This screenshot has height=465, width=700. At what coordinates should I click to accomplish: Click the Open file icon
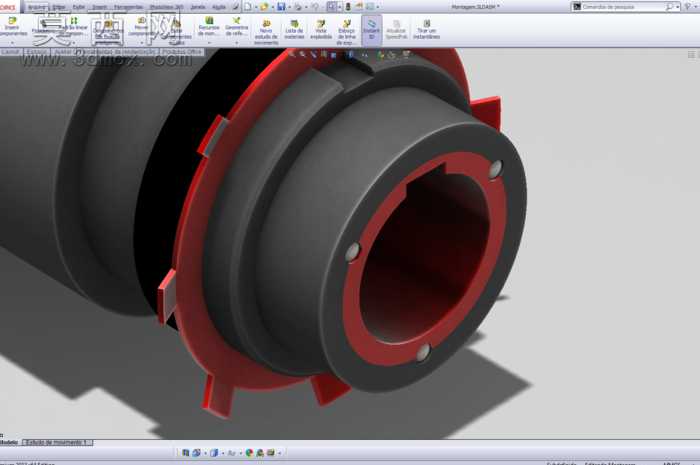tap(264, 7)
